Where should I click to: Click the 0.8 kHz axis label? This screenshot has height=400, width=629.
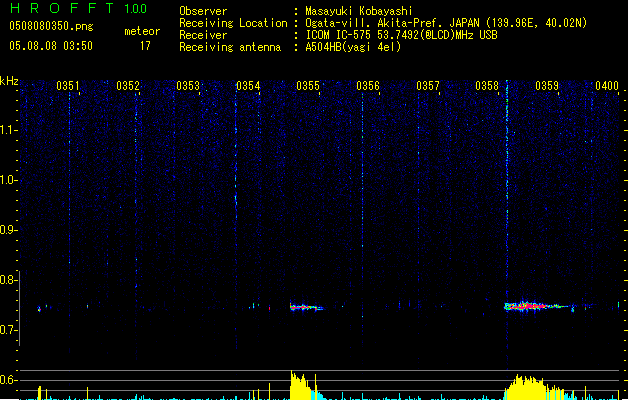tap(9, 280)
